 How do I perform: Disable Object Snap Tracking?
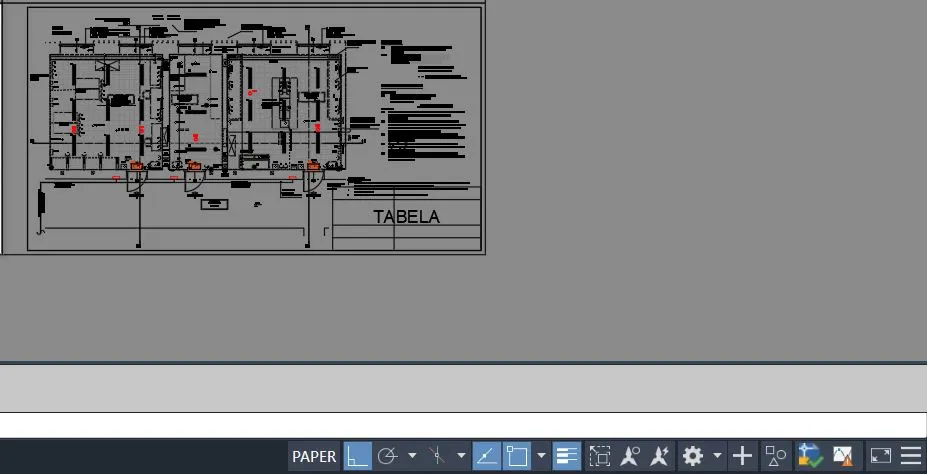[486, 457]
